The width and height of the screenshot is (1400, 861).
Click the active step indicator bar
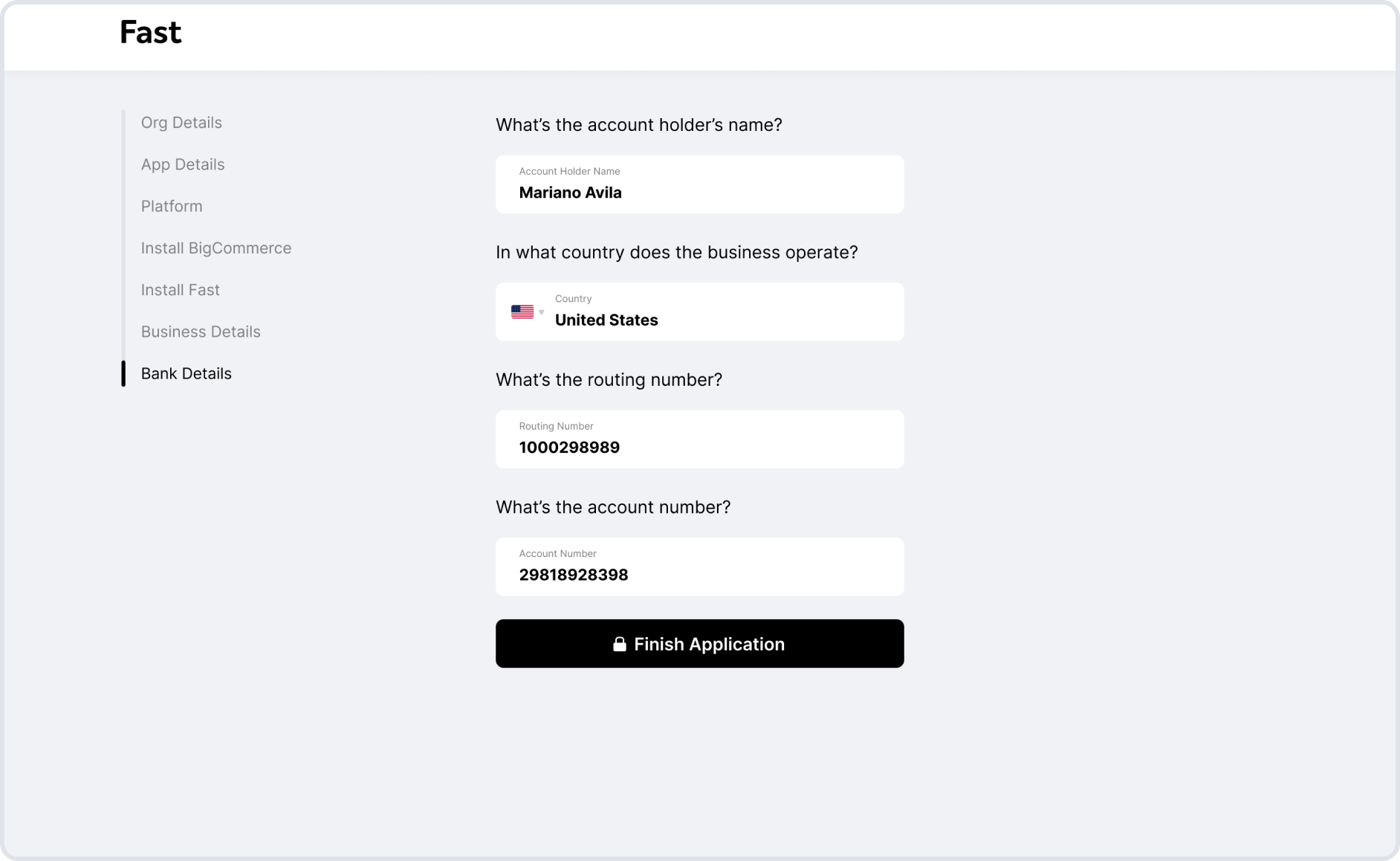coord(123,373)
